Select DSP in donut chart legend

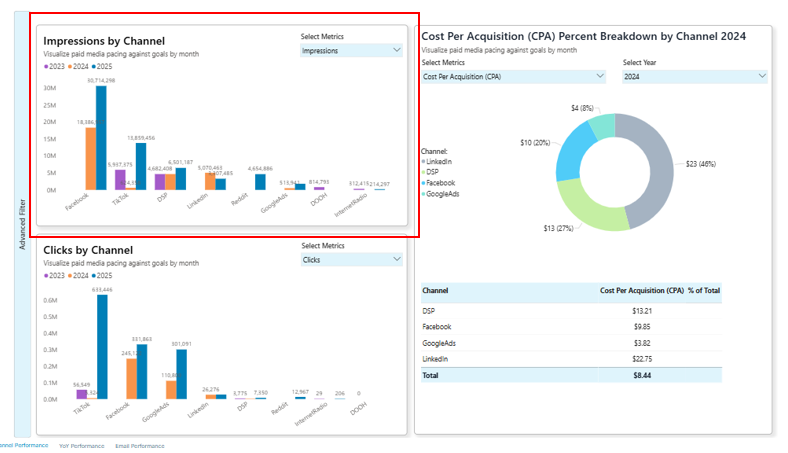[x=434, y=172]
